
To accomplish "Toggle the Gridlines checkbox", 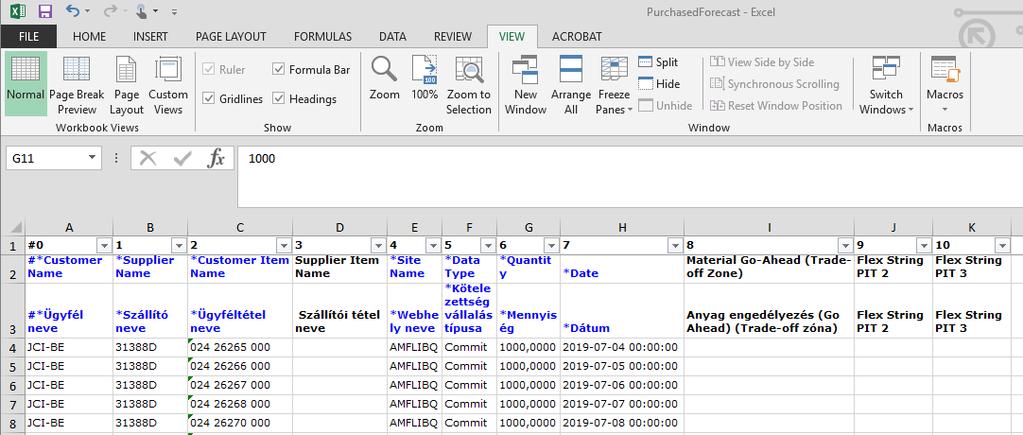I will (x=209, y=98).
